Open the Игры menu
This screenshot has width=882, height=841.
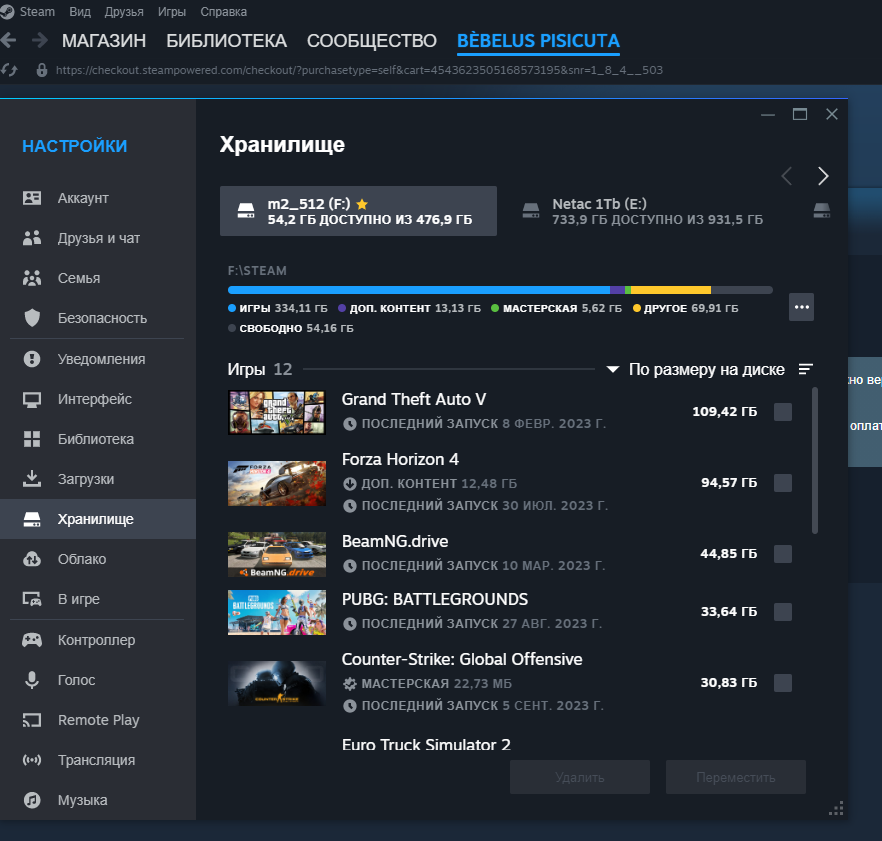172,11
